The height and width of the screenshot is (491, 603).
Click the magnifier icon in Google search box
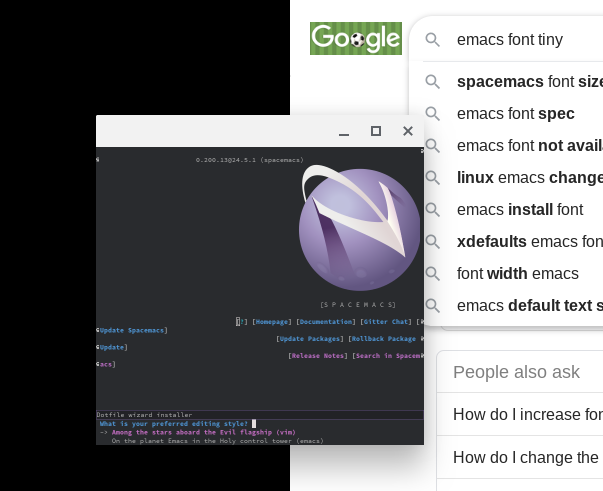[433, 40]
